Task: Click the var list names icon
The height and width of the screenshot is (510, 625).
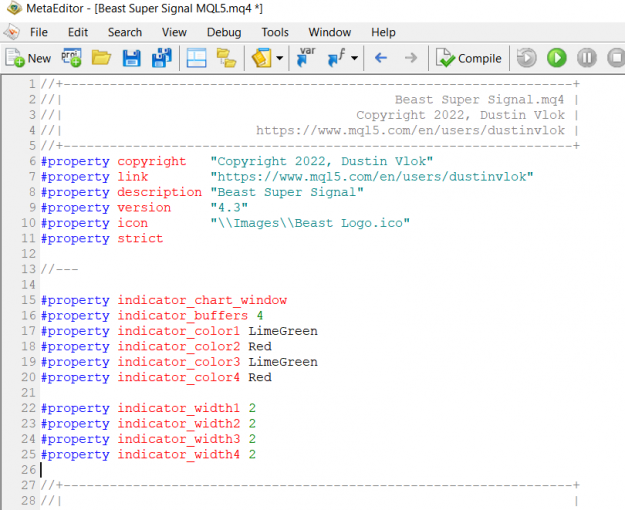Action: coord(306,57)
